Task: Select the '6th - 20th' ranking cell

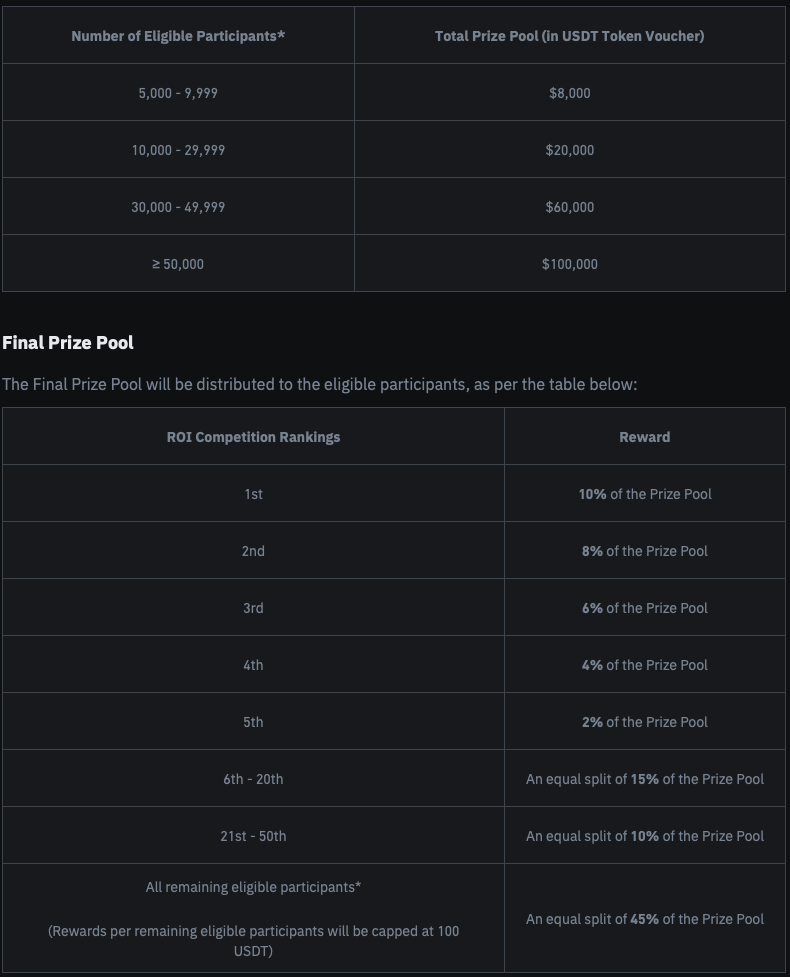Action: [x=253, y=779]
